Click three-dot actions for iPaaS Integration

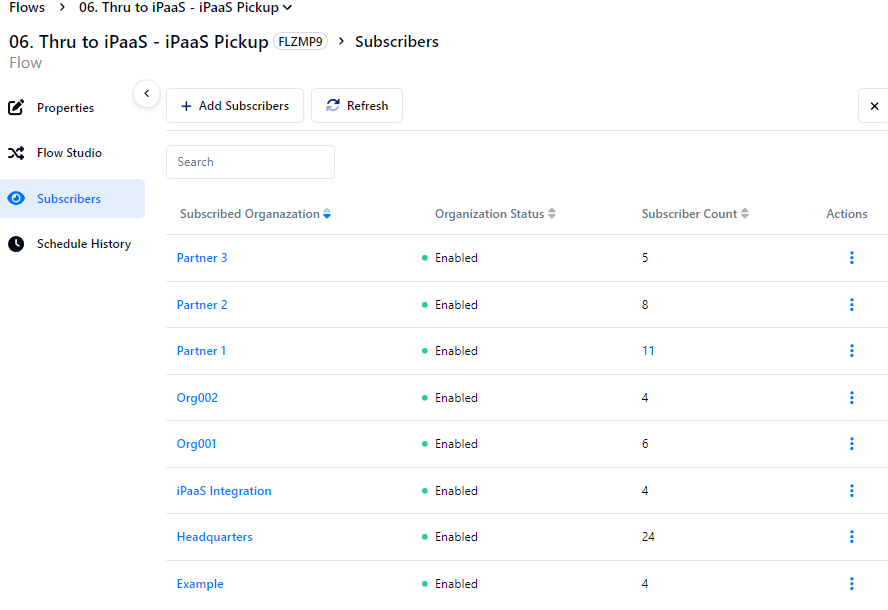click(851, 491)
